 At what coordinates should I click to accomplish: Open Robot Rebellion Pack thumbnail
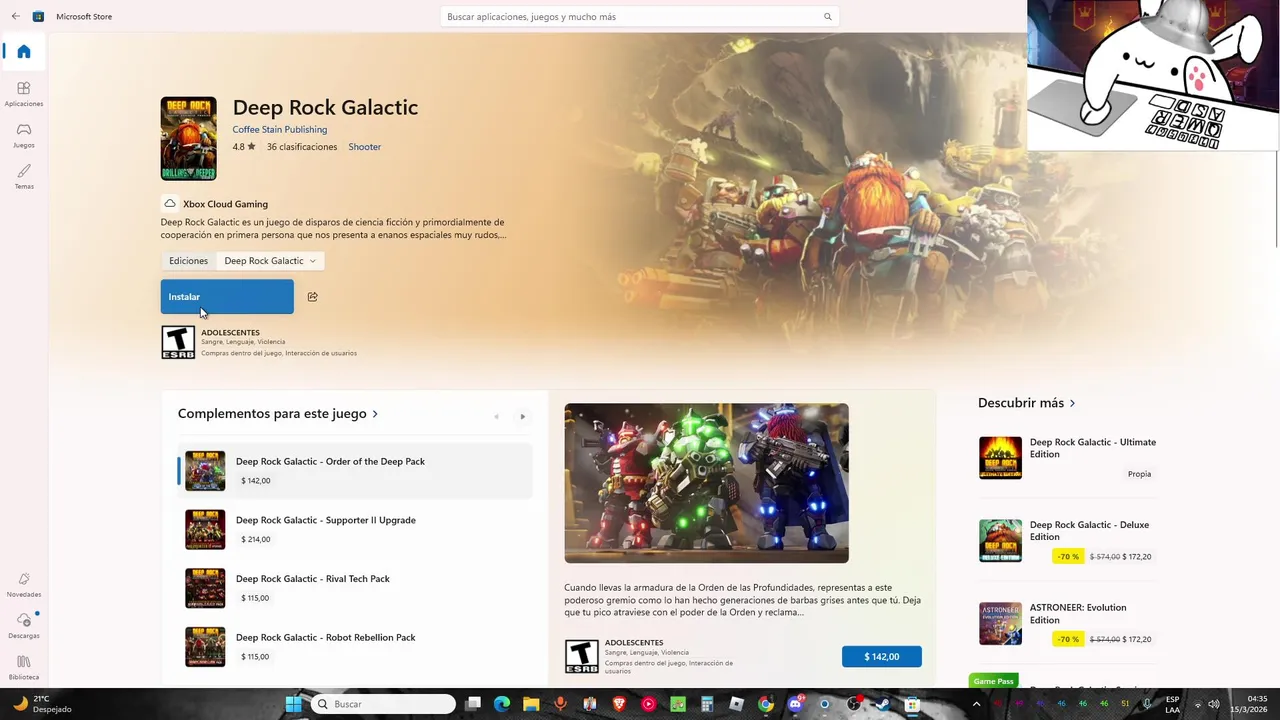click(x=205, y=647)
